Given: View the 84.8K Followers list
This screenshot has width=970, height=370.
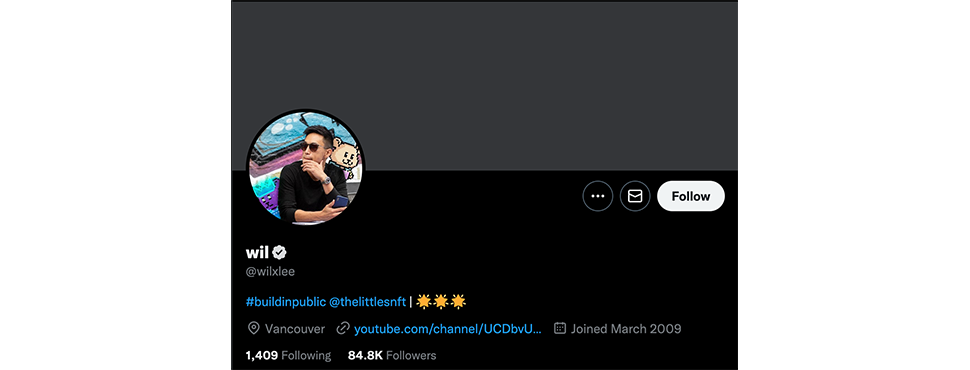Looking at the screenshot, I should (x=392, y=356).
